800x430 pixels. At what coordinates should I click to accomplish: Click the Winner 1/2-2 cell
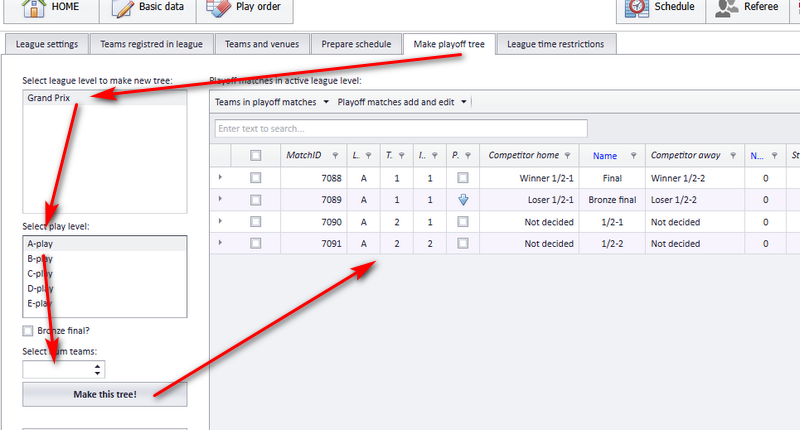click(x=695, y=178)
